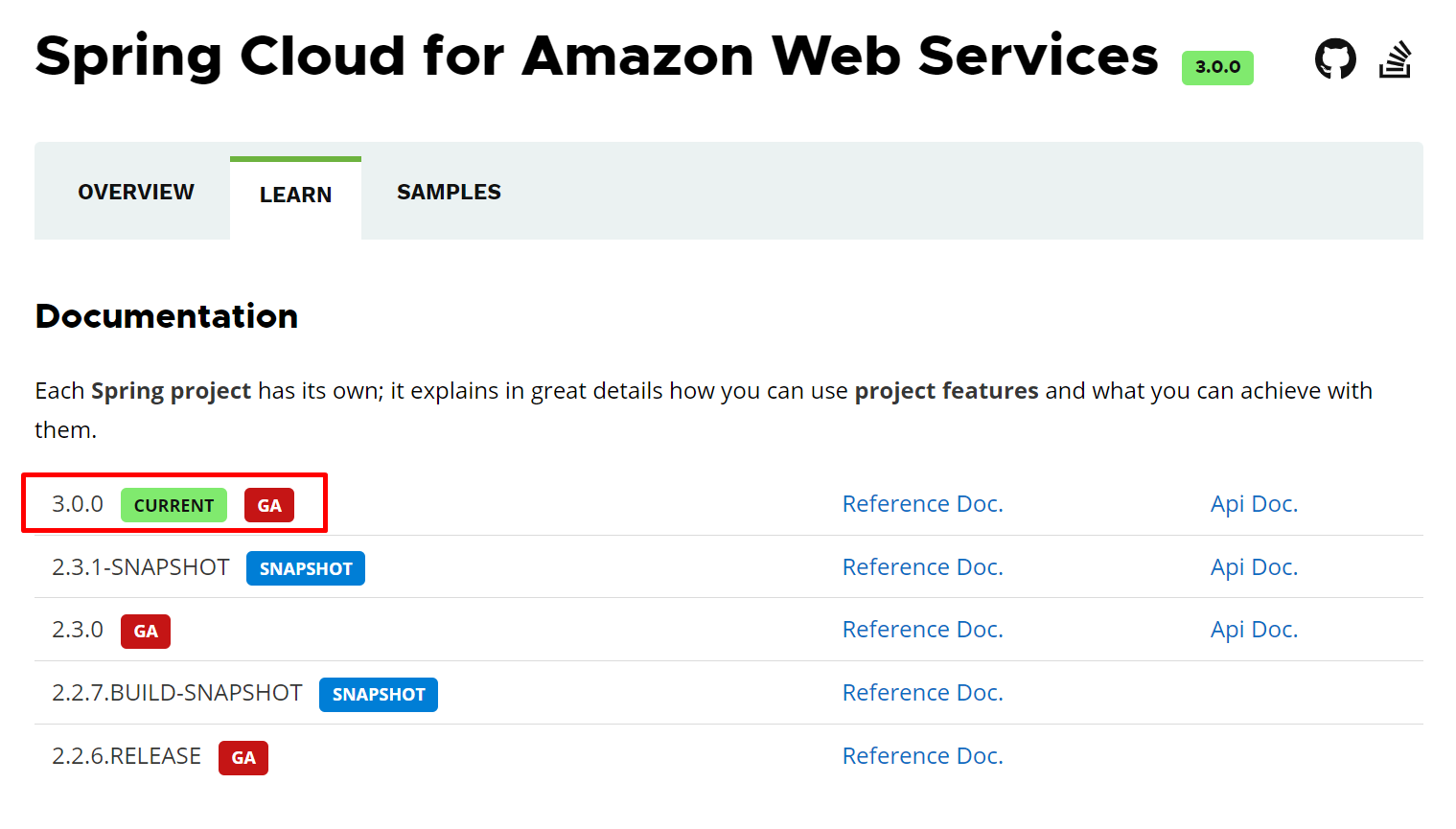Open Api Doc. for version 3.0.0
1456x829 pixels.
pyautogui.click(x=1254, y=504)
